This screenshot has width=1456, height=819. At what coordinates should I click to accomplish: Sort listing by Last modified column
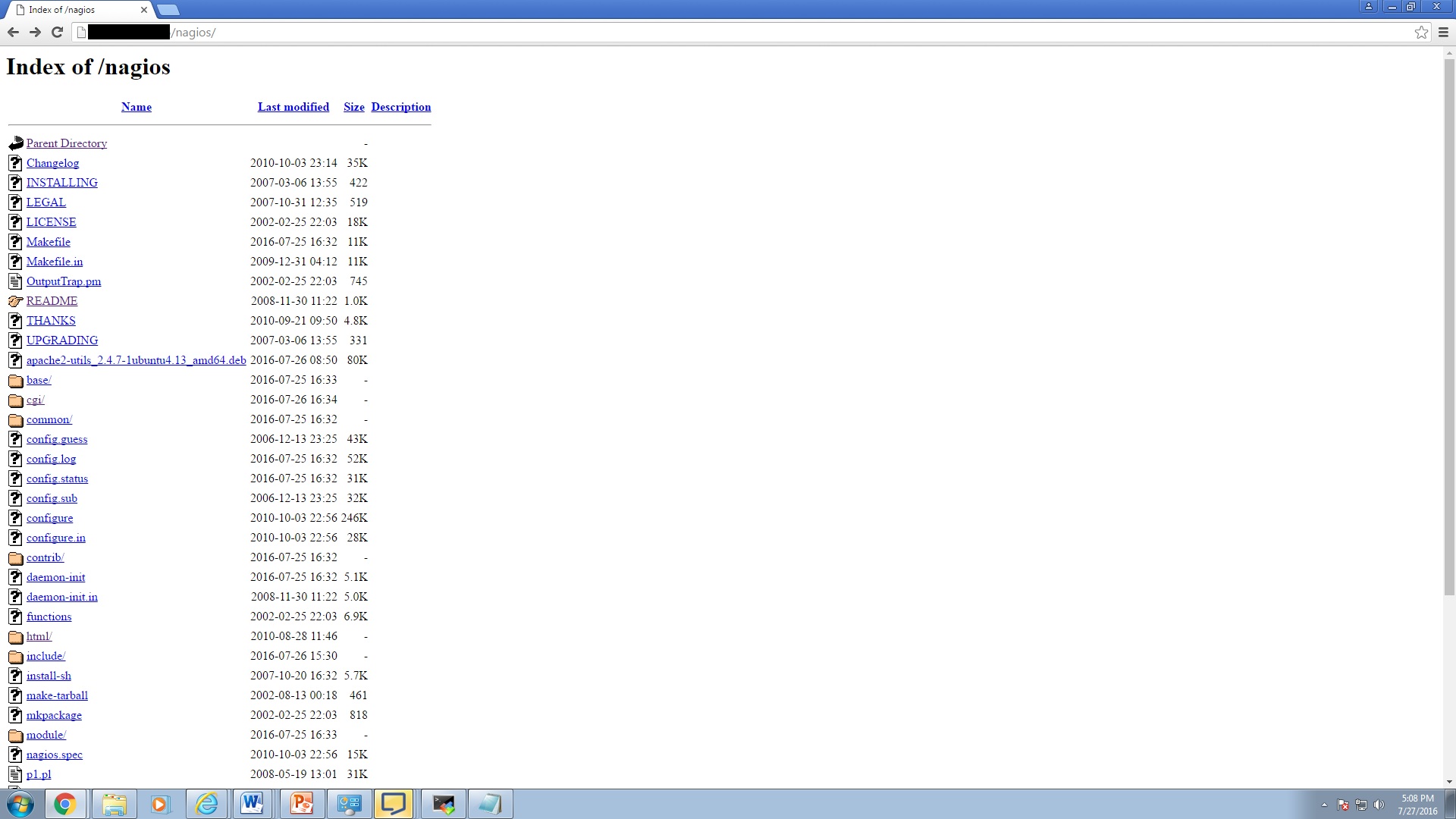(x=293, y=107)
